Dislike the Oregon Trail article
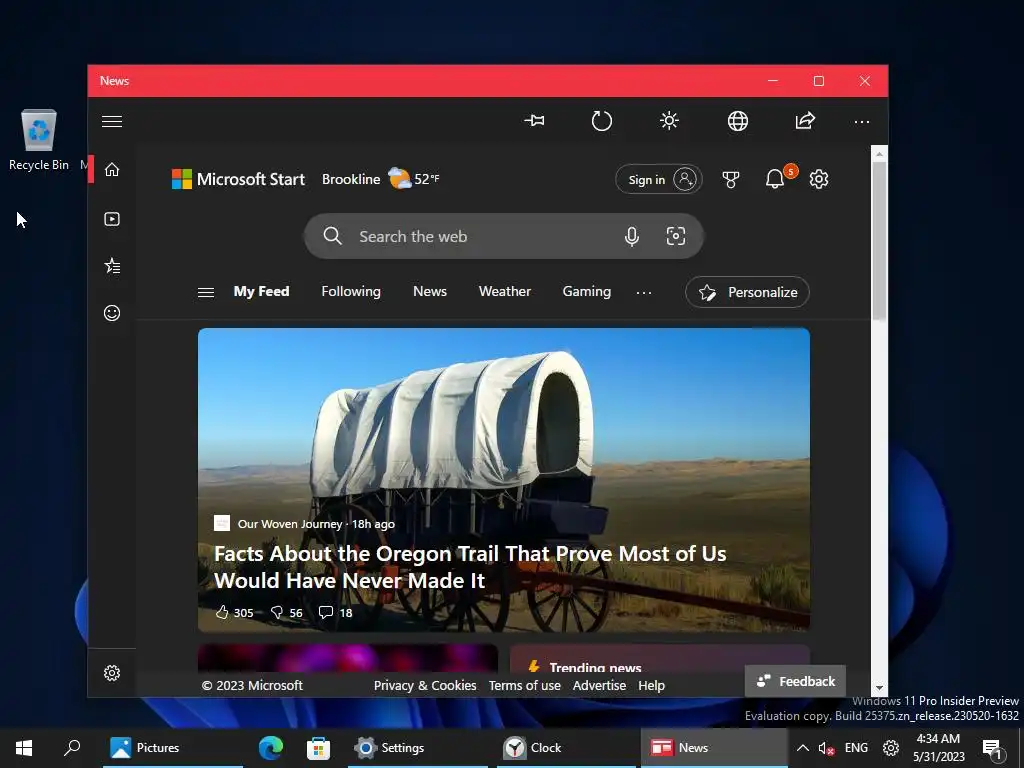1024x768 pixels. click(x=287, y=613)
